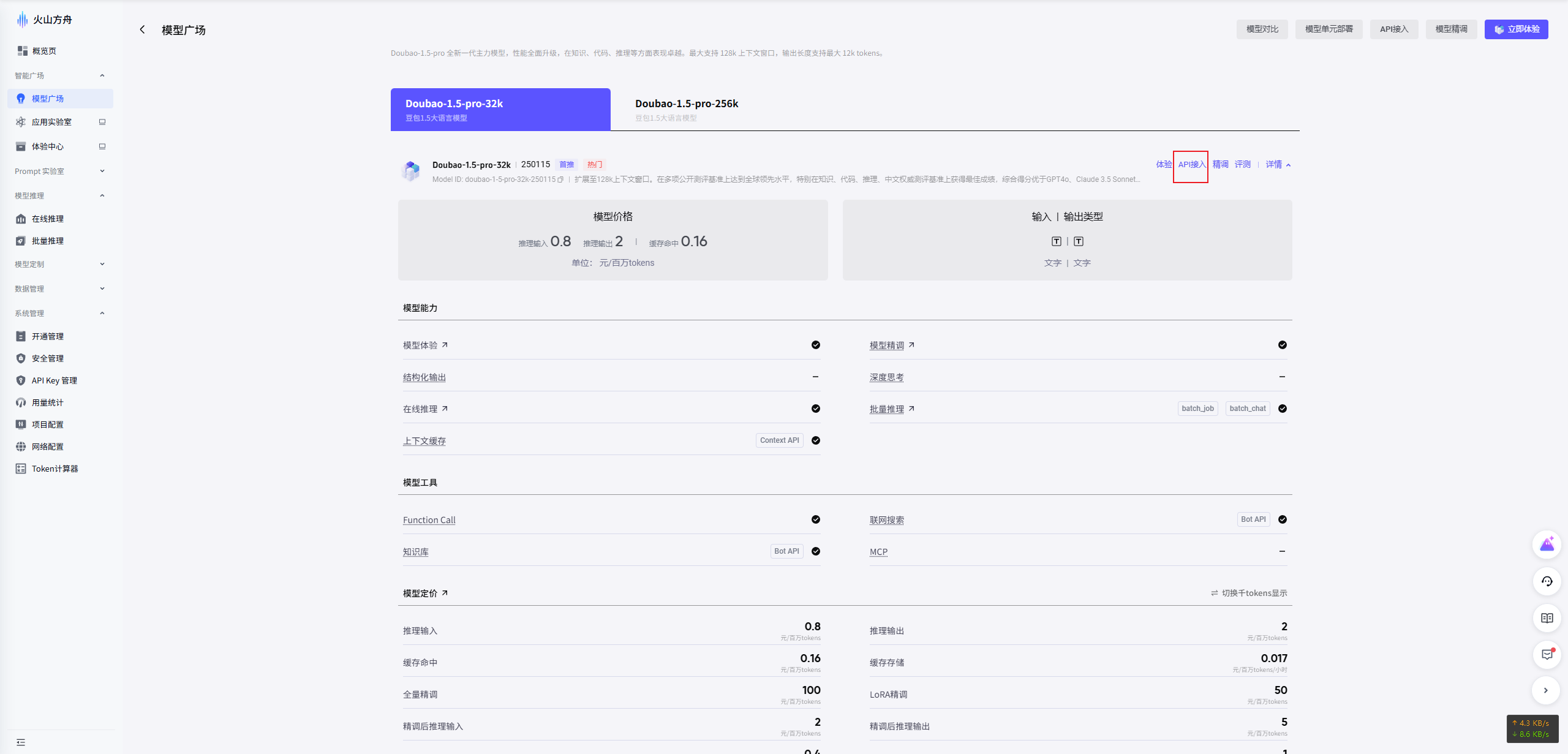The image size is (1568, 754).
Task: Select the 在线推理 menu item in the sidebar
Action: pos(48,219)
